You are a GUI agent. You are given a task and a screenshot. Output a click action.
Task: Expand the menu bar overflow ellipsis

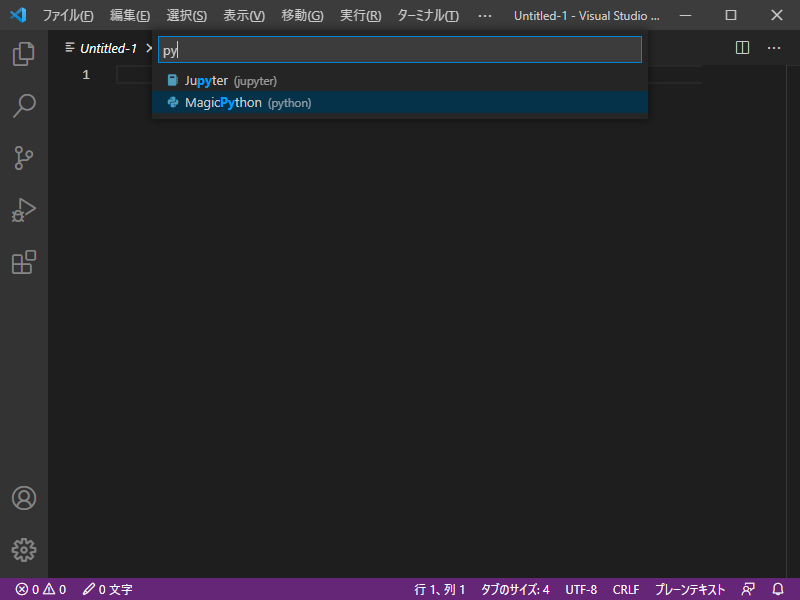coord(485,15)
